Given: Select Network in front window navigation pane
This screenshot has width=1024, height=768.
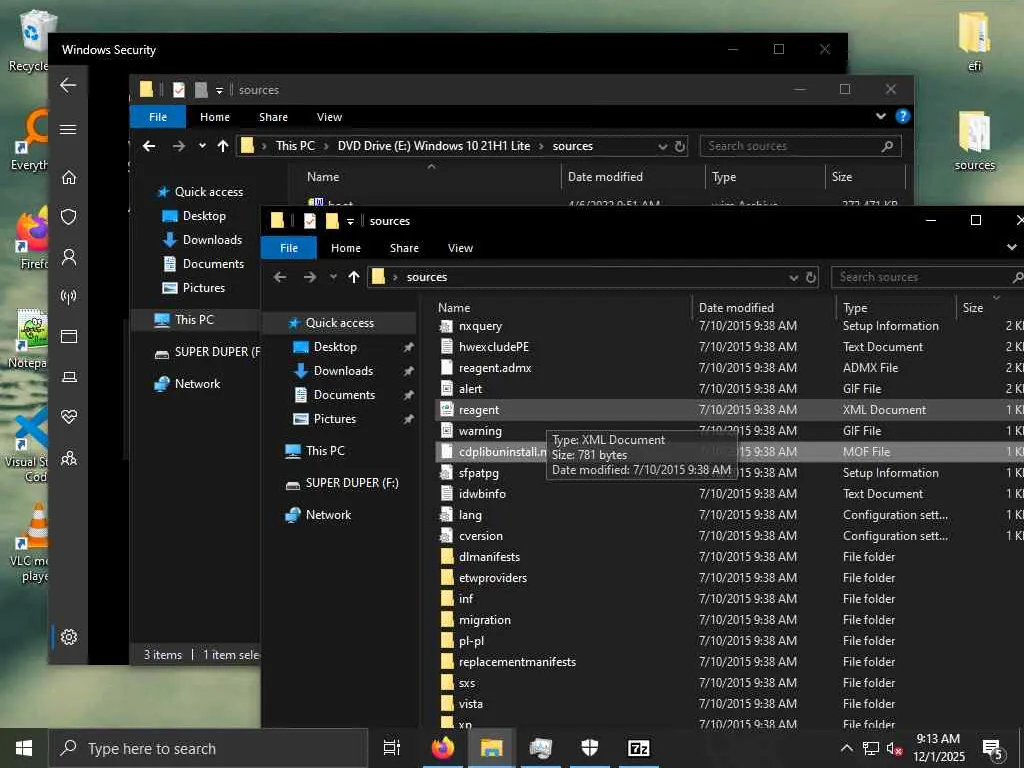Looking at the screenshot, I should pos(328,515).
